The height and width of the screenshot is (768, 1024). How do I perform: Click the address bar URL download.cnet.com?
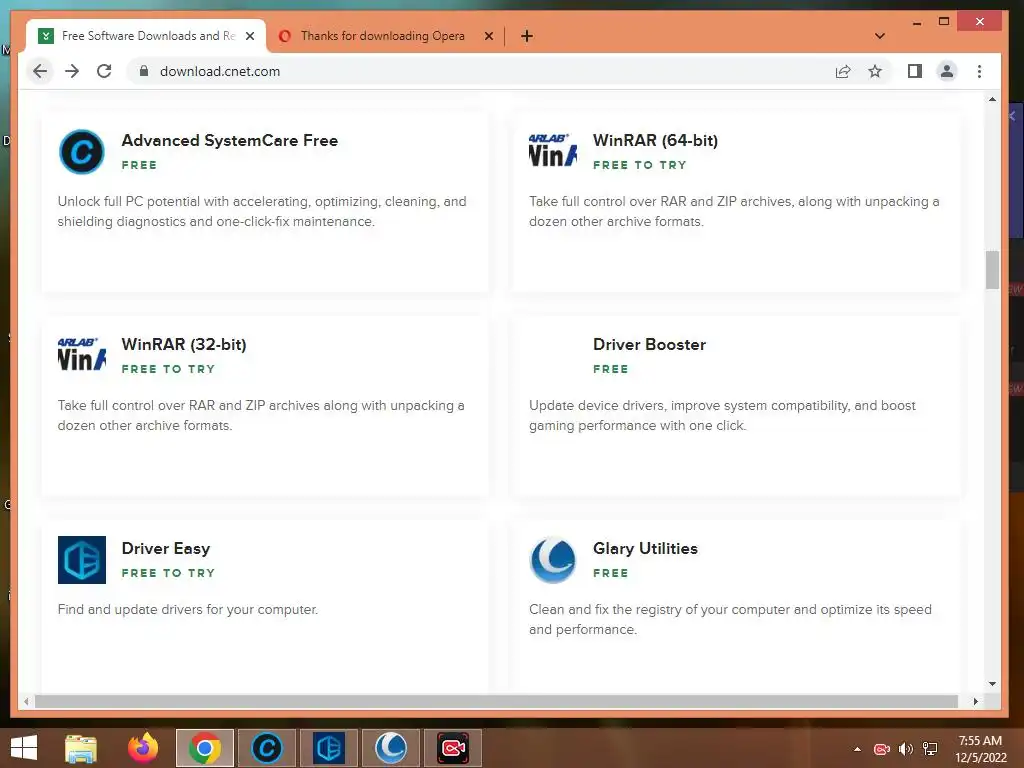220,71
